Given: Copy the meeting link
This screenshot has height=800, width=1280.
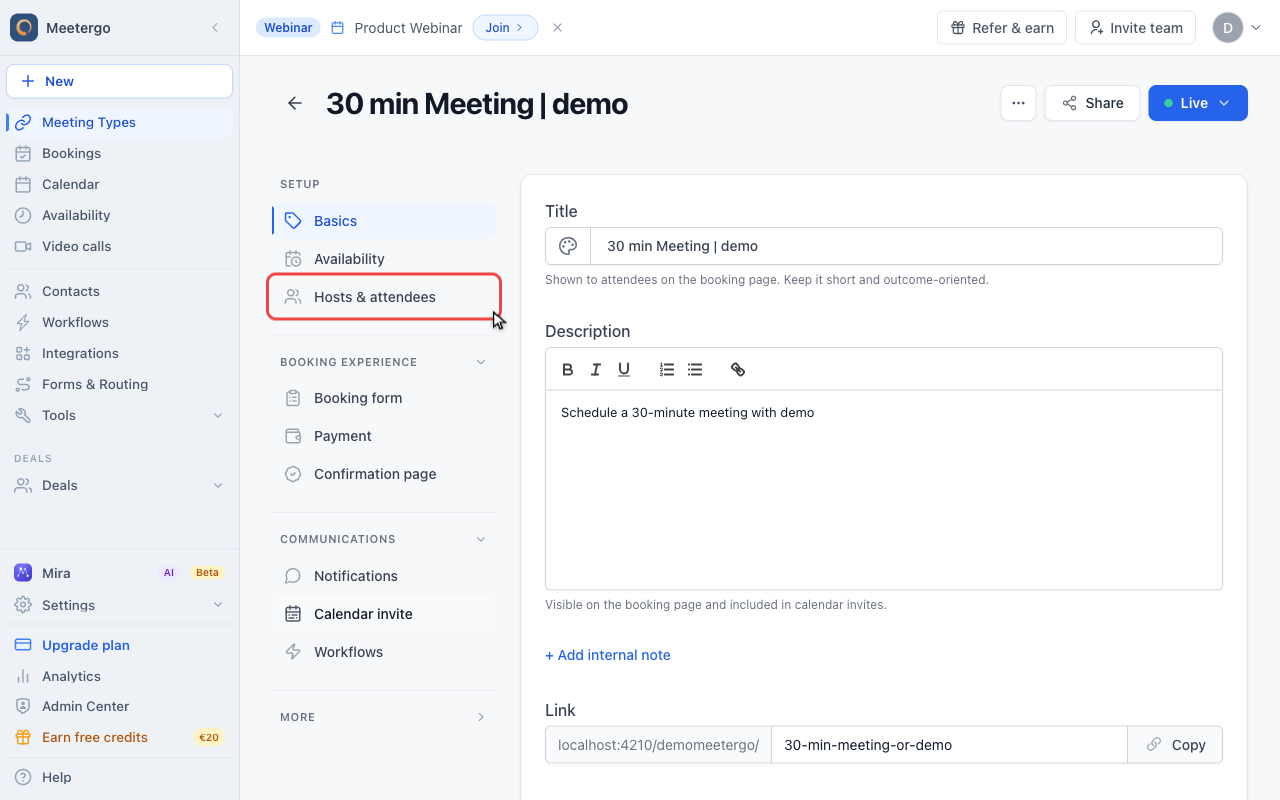Looking at the screenshot, I should coord(1175,745).
